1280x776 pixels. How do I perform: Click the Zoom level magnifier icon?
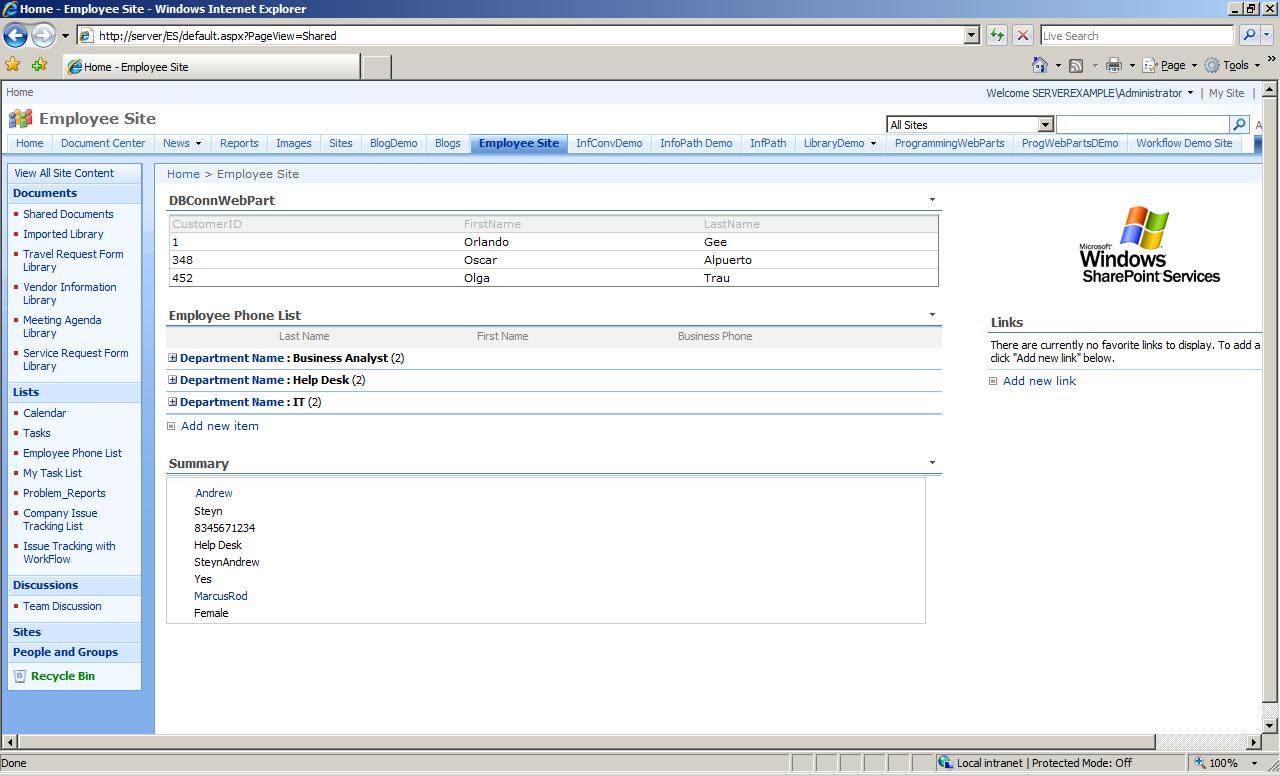click(1200, 763)
